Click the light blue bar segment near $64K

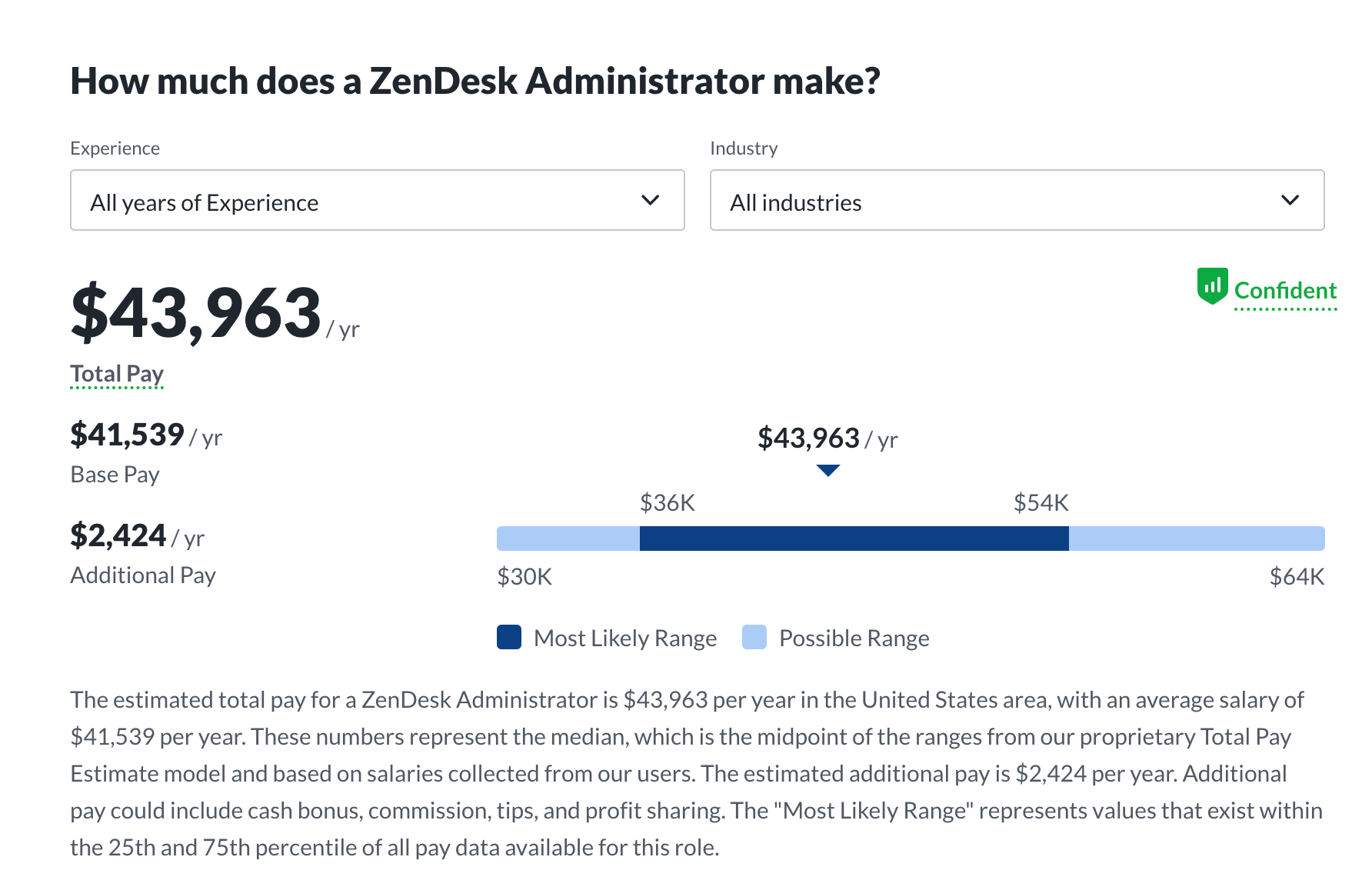[1196, 539]
